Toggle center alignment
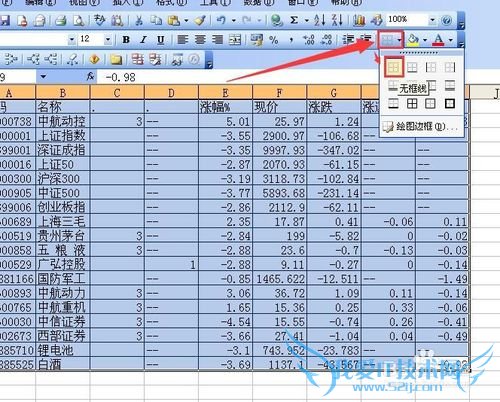Image resolution: width=500 pixels, height=402 pixels. (200, 40)
